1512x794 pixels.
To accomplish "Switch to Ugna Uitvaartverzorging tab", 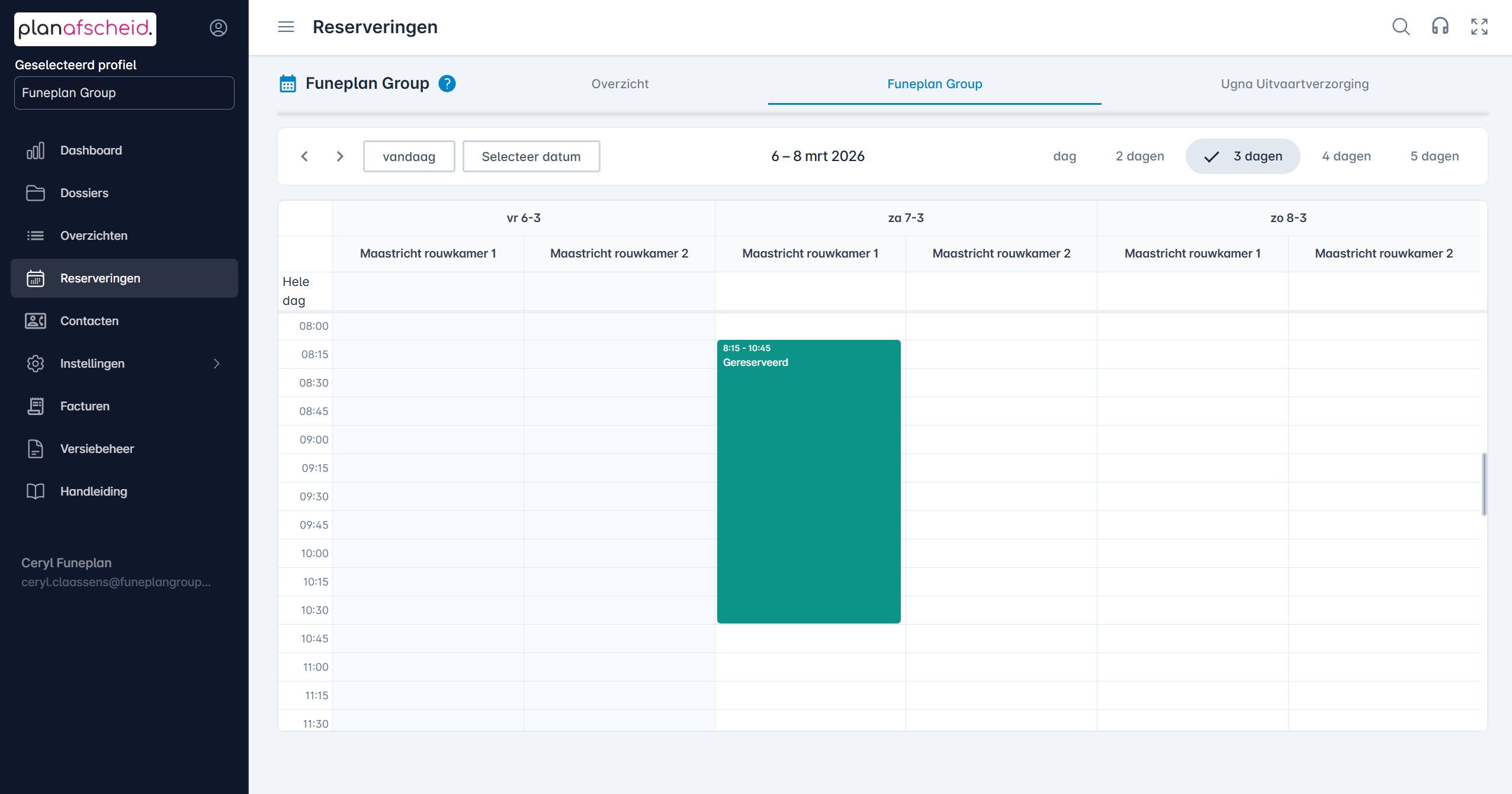I will tap(1294, 84).
